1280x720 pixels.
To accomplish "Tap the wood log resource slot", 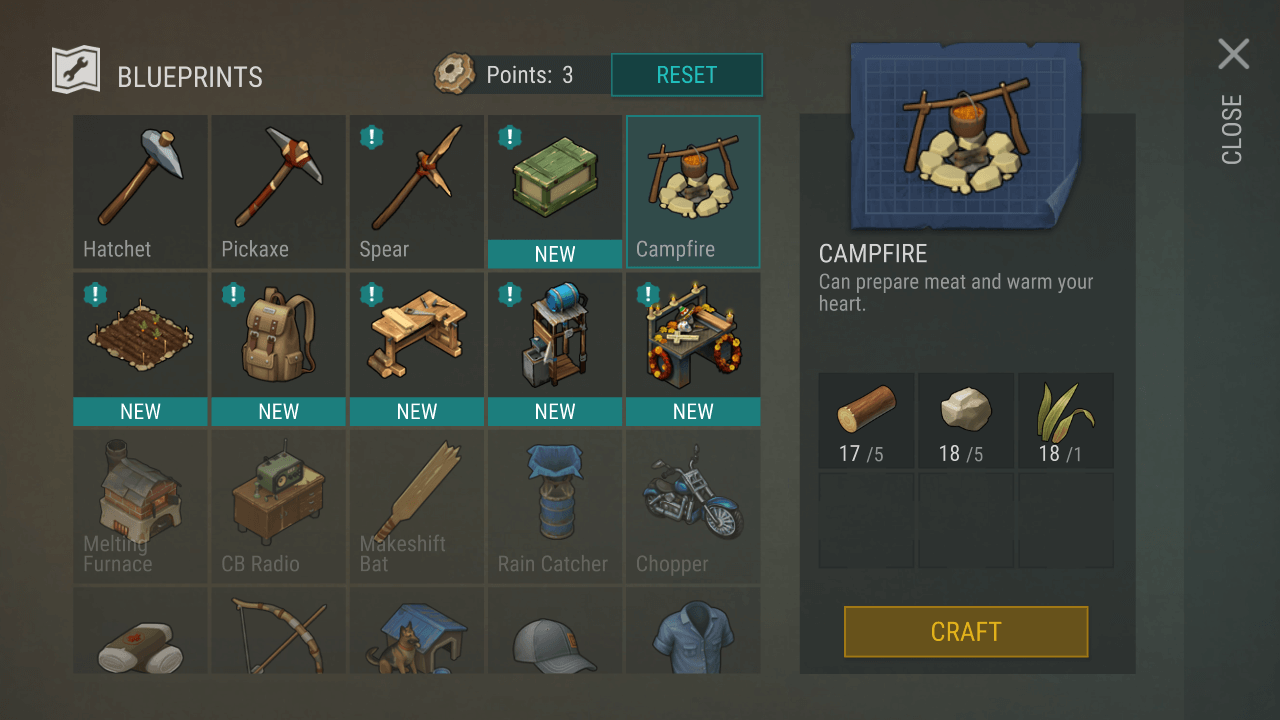I will (x=866, y=421).
